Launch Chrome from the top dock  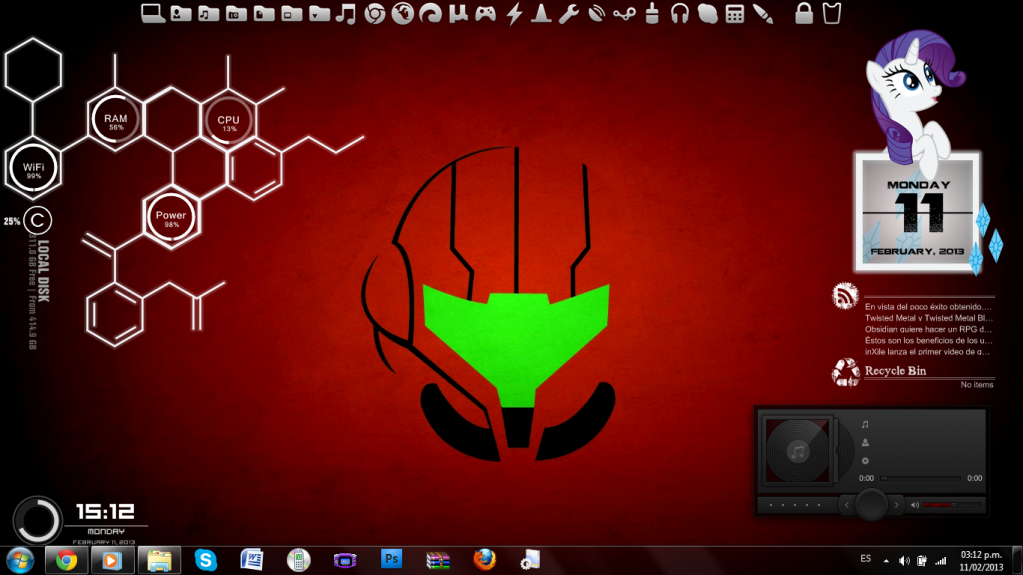point(374,14)
